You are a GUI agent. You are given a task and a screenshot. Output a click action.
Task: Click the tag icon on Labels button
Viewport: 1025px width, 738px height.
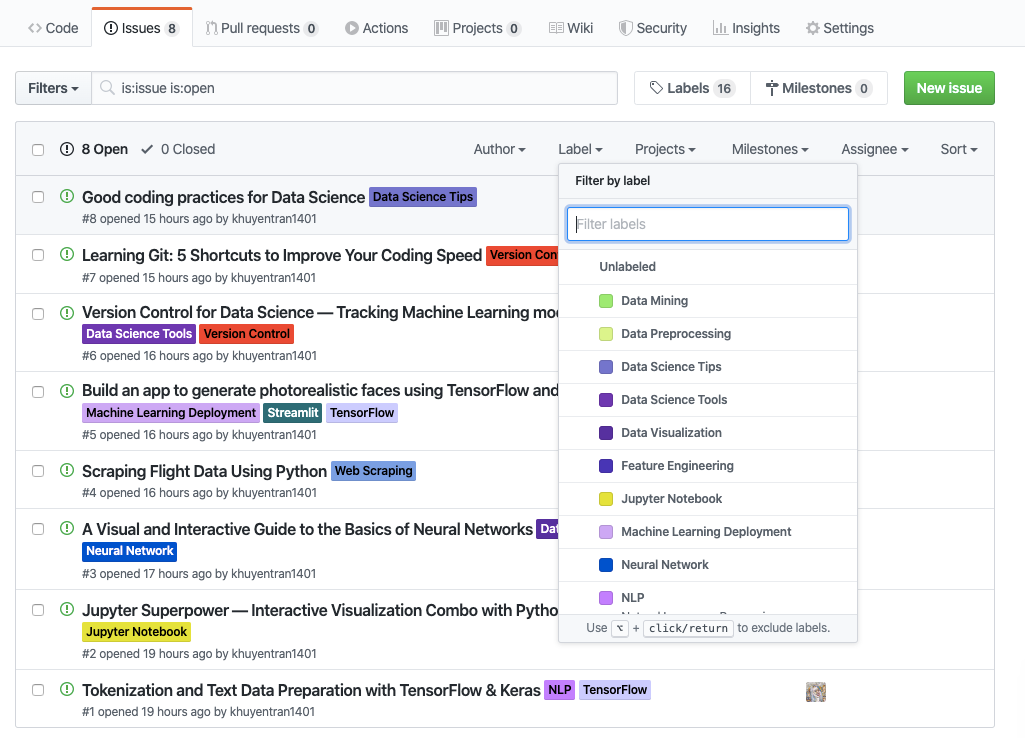tap(656, 88)
